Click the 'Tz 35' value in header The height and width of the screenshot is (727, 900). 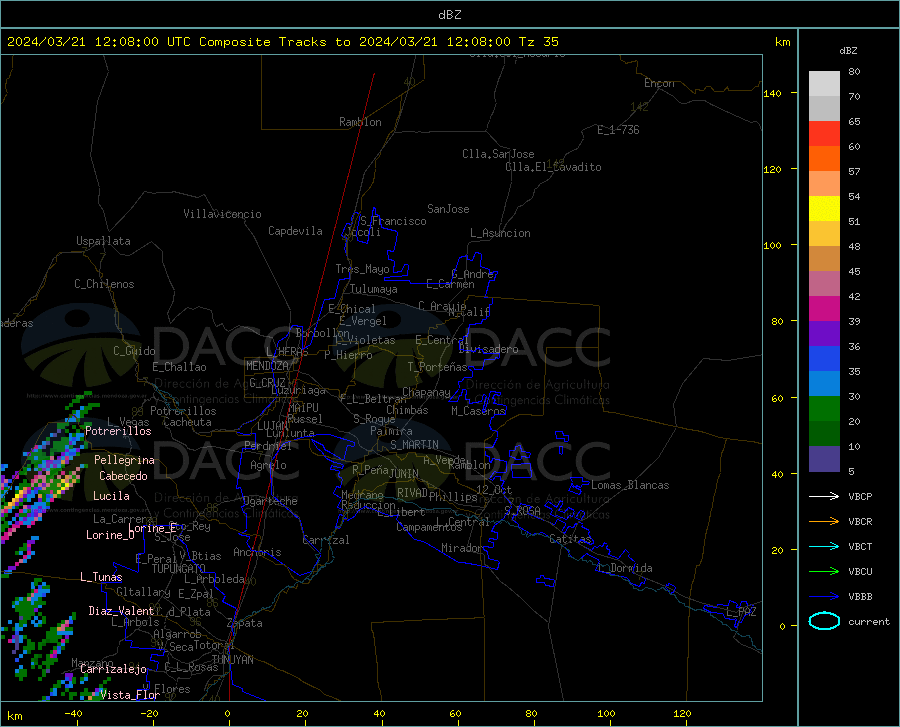coord(539,42)
